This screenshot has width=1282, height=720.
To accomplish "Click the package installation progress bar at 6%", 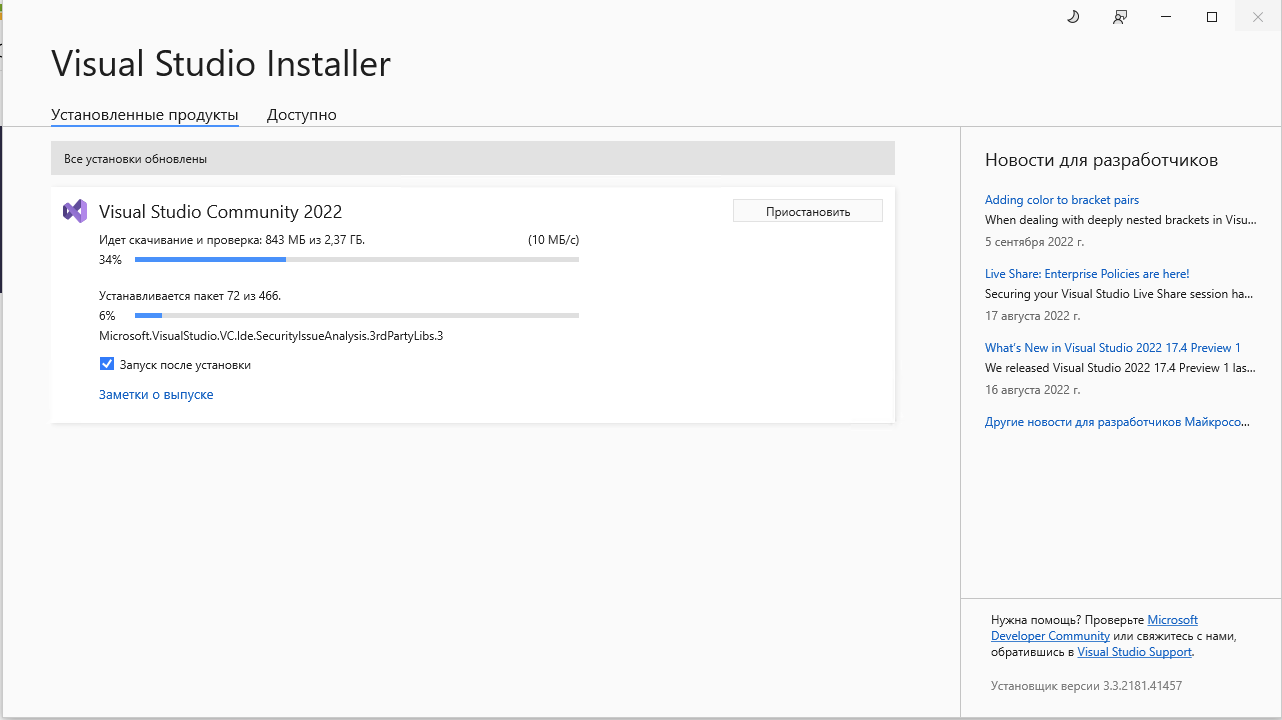I will click(356, 316).
